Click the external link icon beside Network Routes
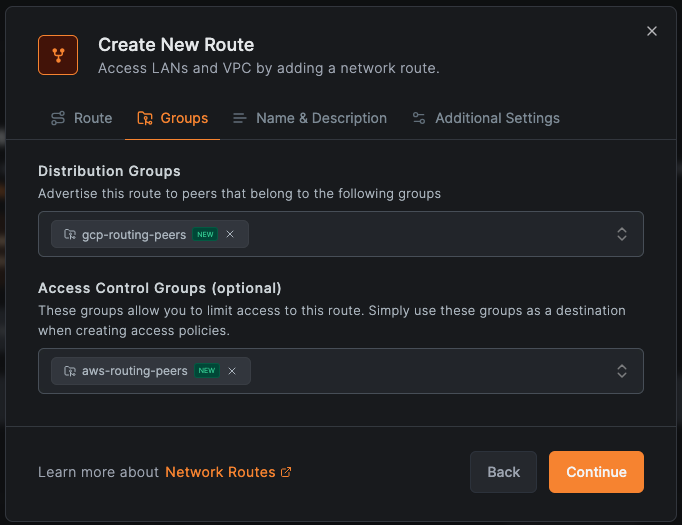Screen dimensions: 682x525 click(287, 472)
